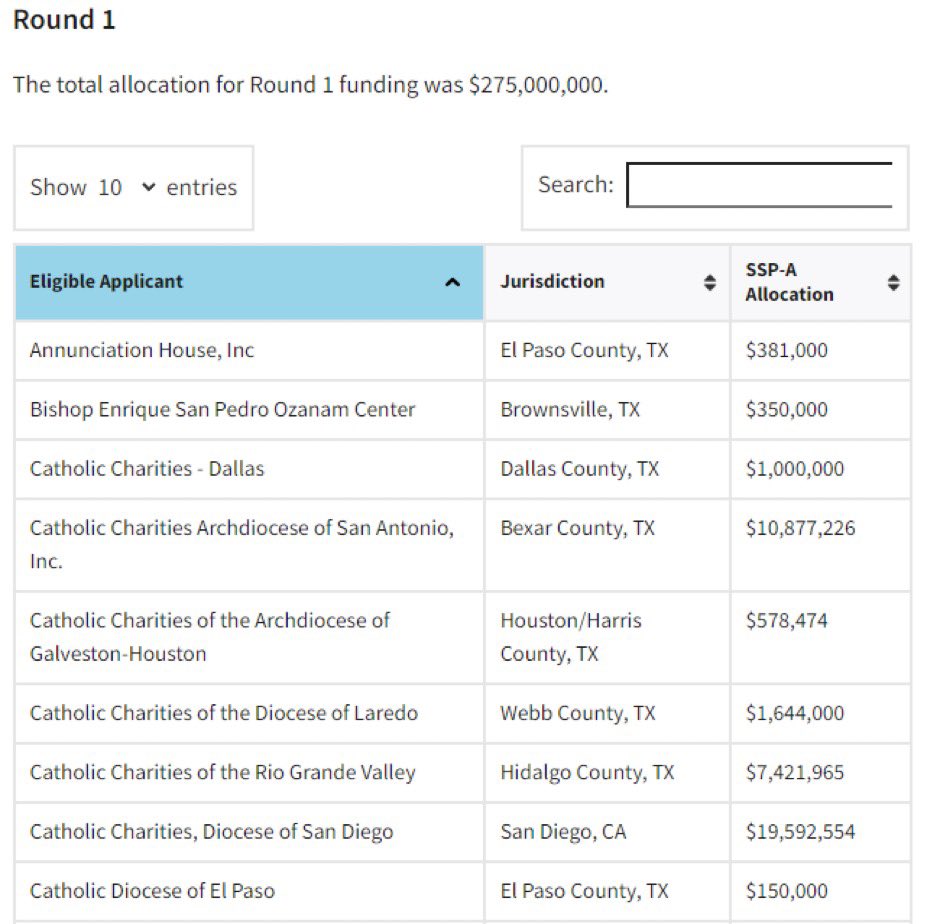Click Catholic Charities, Diocese of San Diego

click(x=211, y=832)
